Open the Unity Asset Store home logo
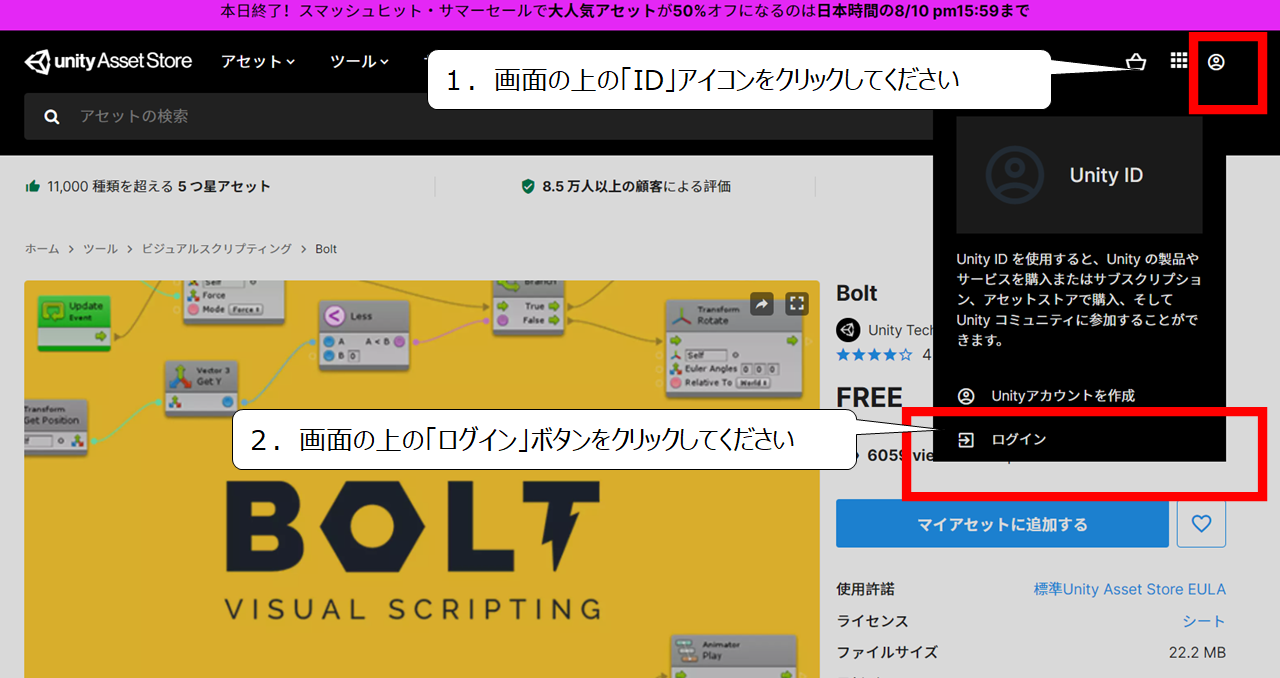Viewport: 1280px width, 678px height. pos(108,62)
